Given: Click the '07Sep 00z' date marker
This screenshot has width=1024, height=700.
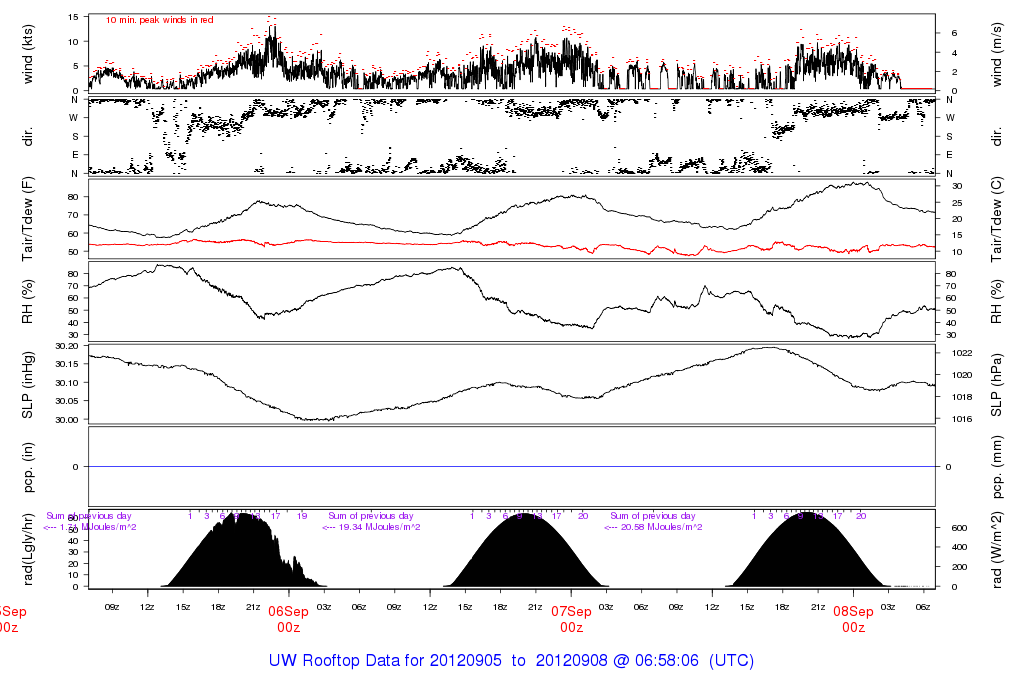Looking at the screenshot, I should (571, 619).
